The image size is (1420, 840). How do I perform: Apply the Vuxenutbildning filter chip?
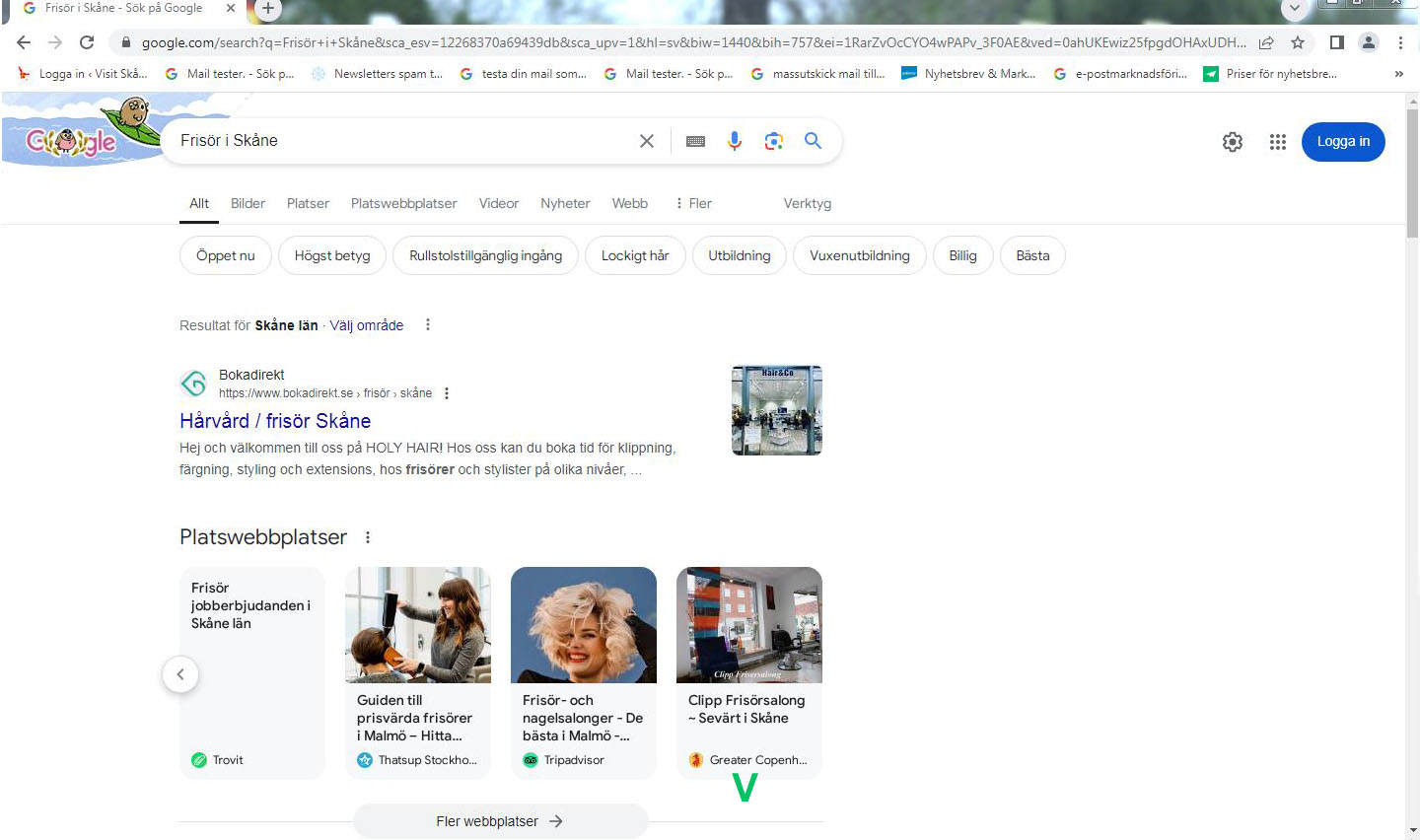click(x=860, y=255)
